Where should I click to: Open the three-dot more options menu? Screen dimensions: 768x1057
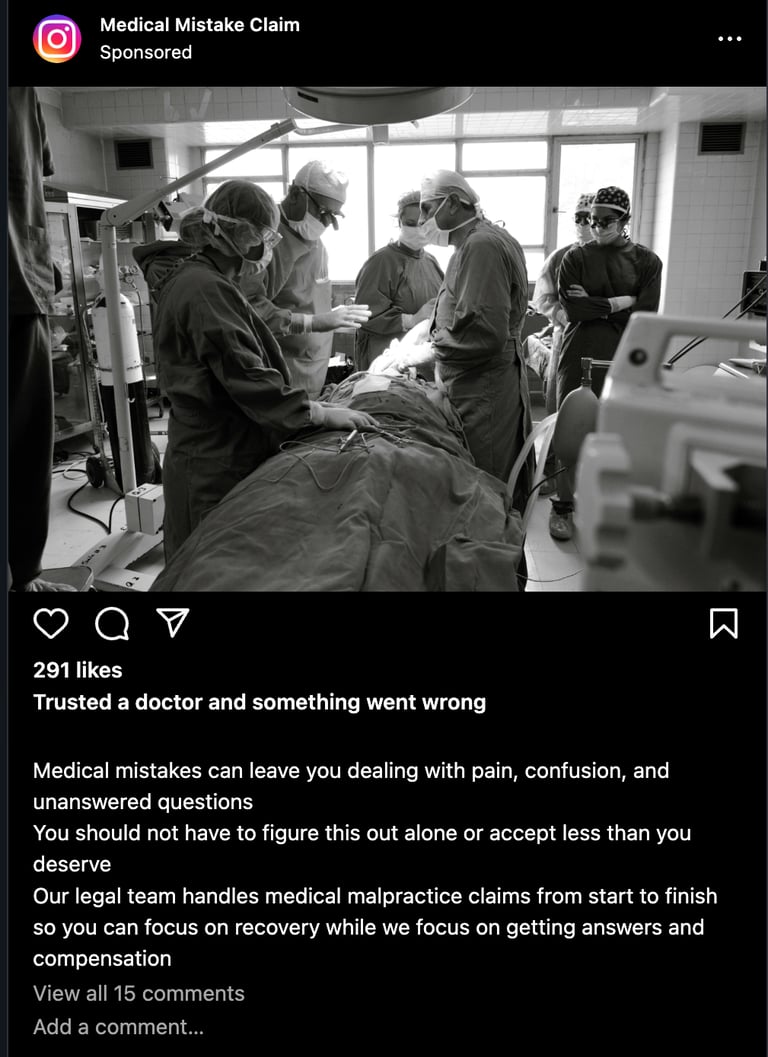pos(730,39)
